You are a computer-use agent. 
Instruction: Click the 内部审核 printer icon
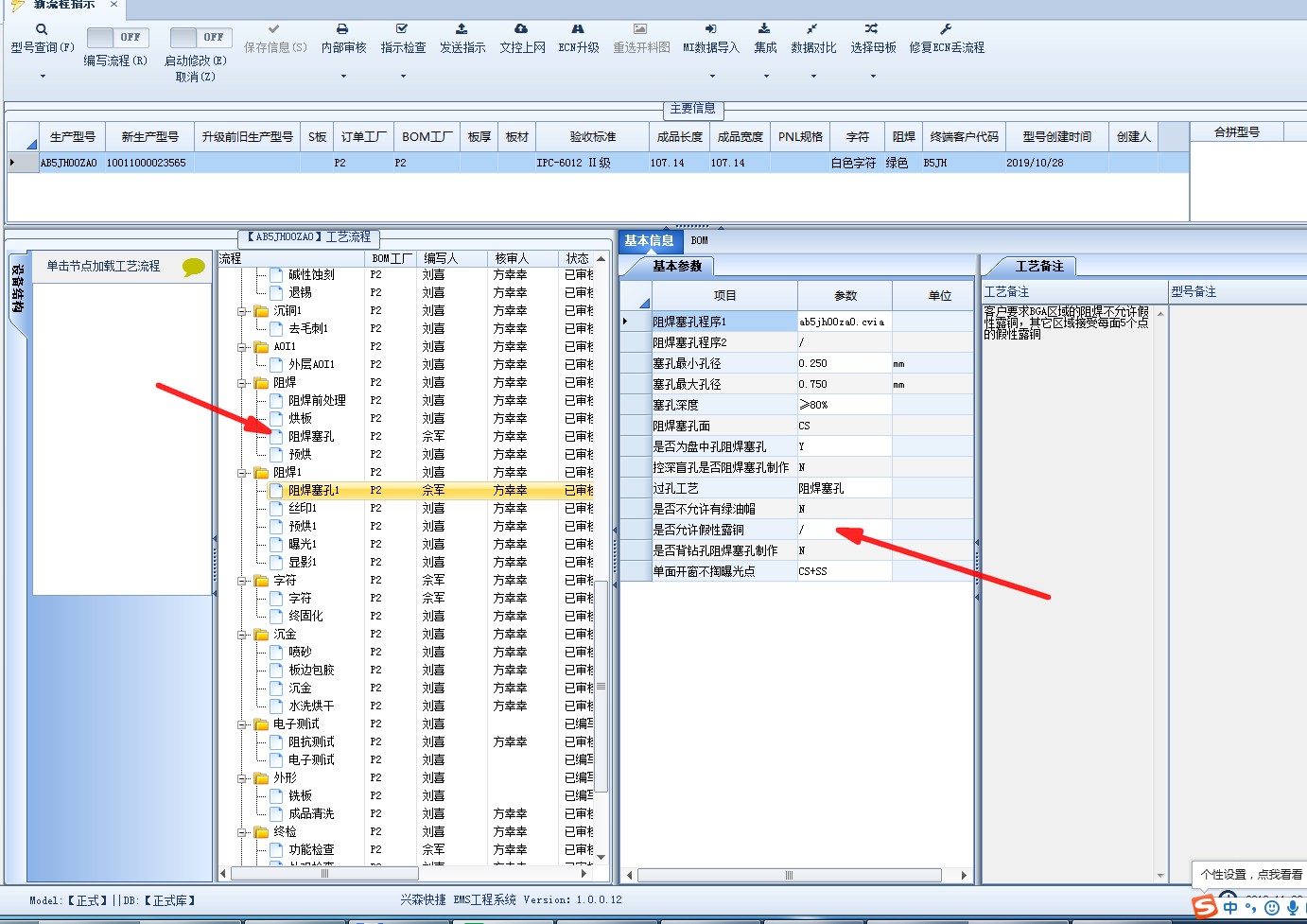coord(342,29)
